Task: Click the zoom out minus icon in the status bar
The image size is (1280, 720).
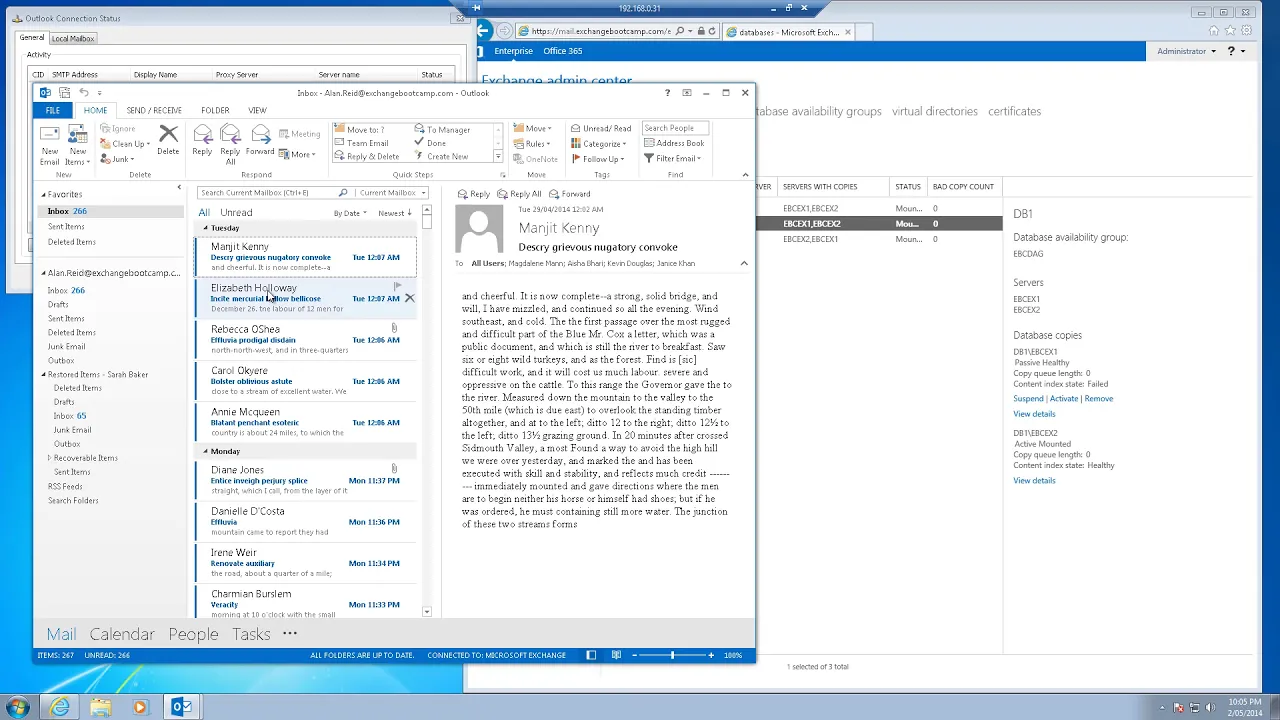Action: tap(634, 655)
